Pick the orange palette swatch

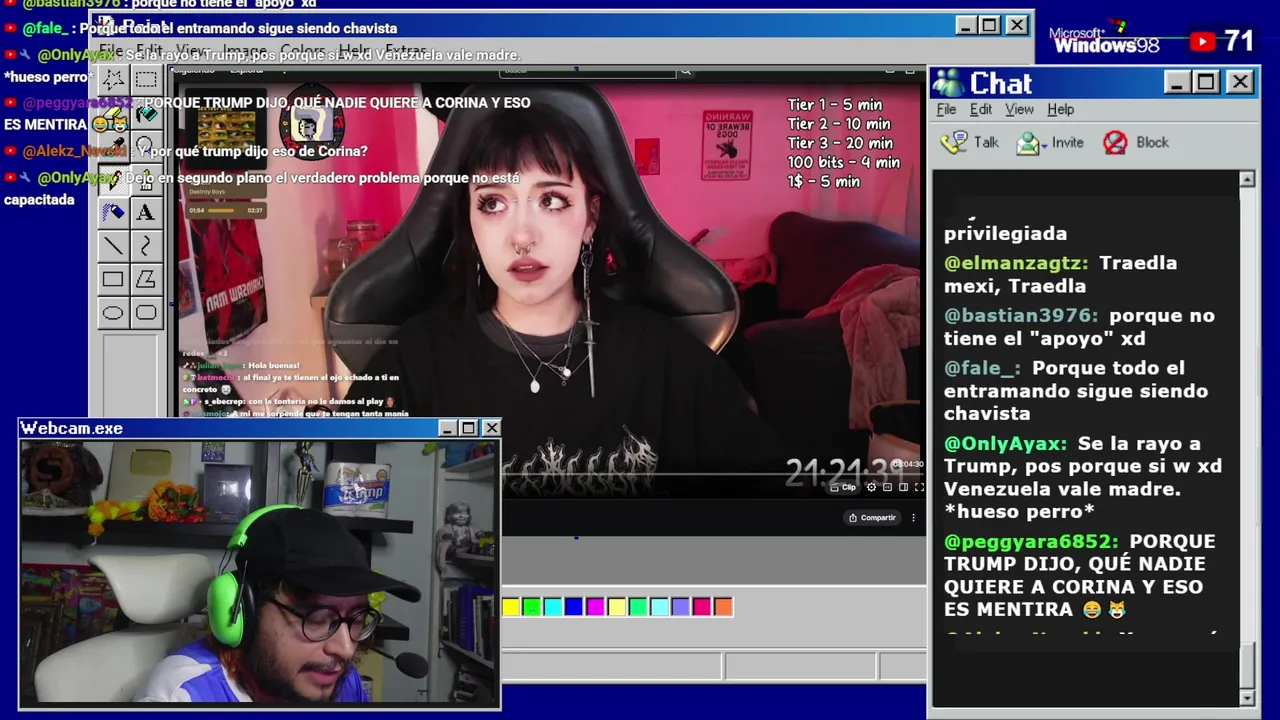pyautogui.click(x=723, y=606)
